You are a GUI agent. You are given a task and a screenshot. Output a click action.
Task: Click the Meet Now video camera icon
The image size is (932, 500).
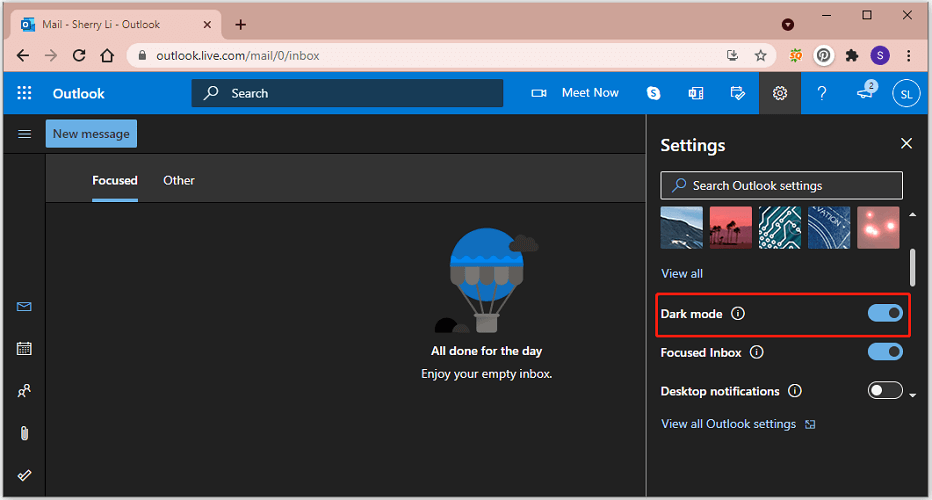pos(539,93)
